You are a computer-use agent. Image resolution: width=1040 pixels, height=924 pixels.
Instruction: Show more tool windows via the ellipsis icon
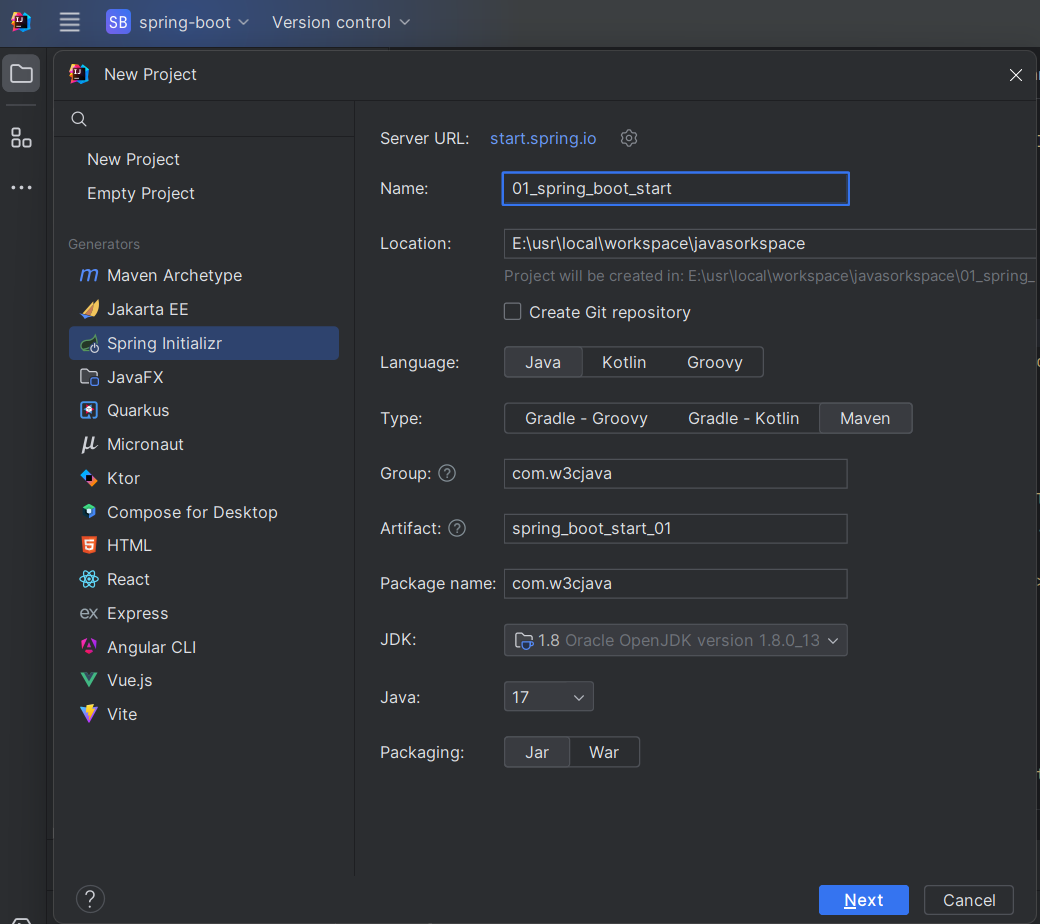(x=21, y=188)
